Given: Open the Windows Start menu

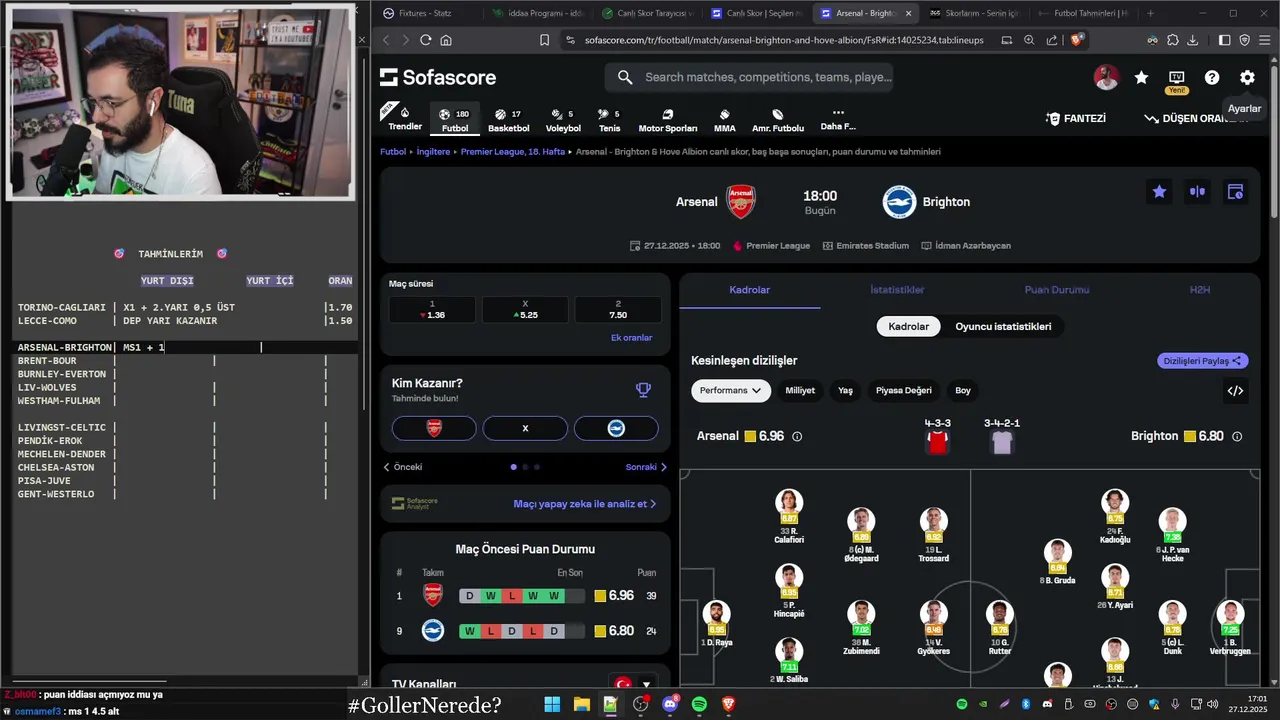Looking at the screenshot, I should 552,705.
